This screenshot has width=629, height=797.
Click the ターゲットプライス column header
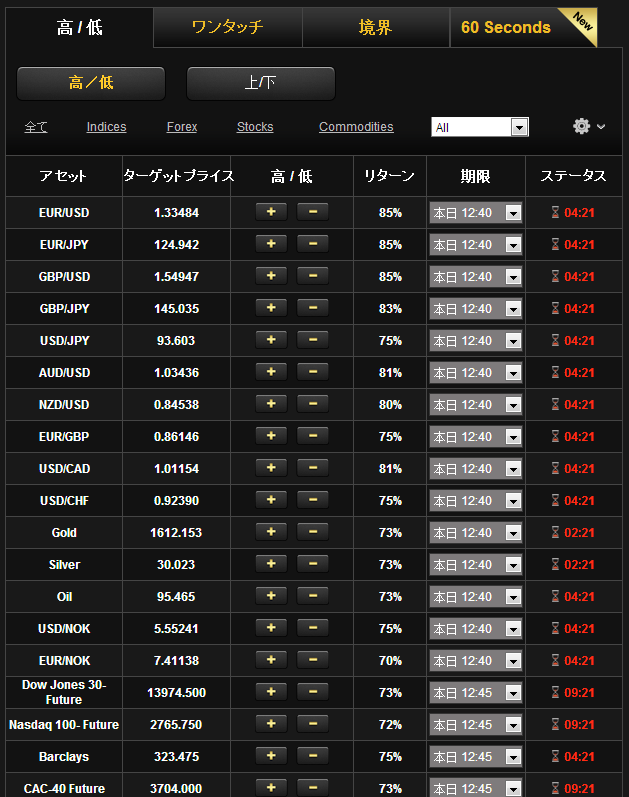pyautogui.click(x=176, y=176)
